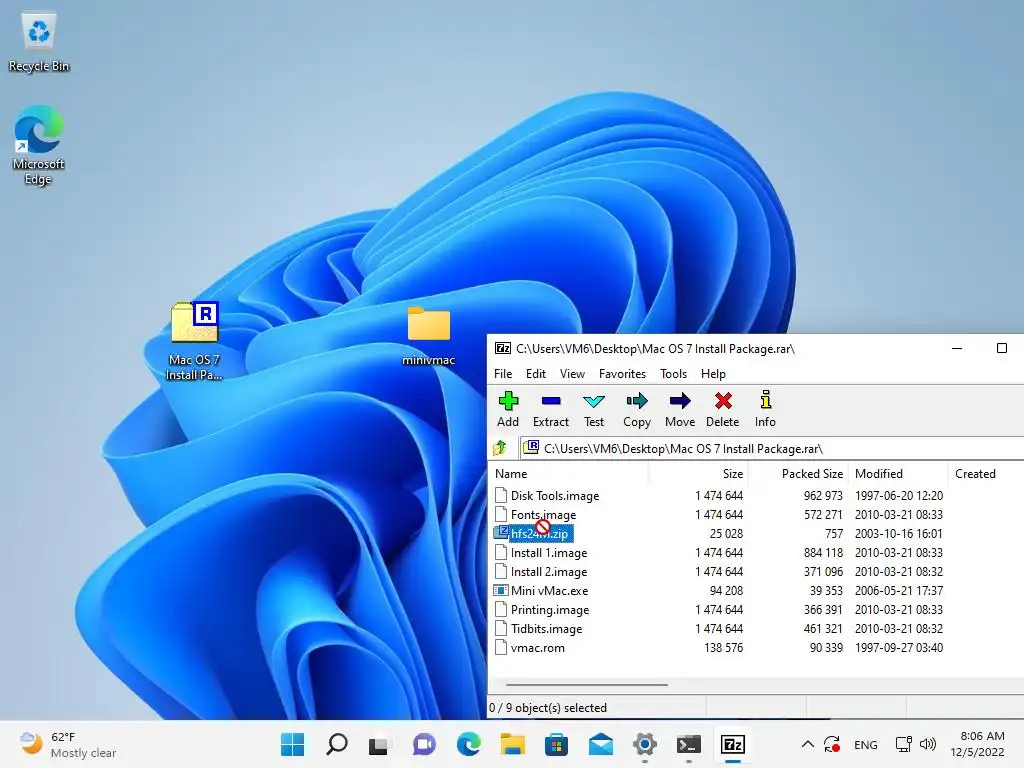This screenshot has height=768, width=1024.
Task: Open File Explorer from taskbar
Action: tap(513, 744)
